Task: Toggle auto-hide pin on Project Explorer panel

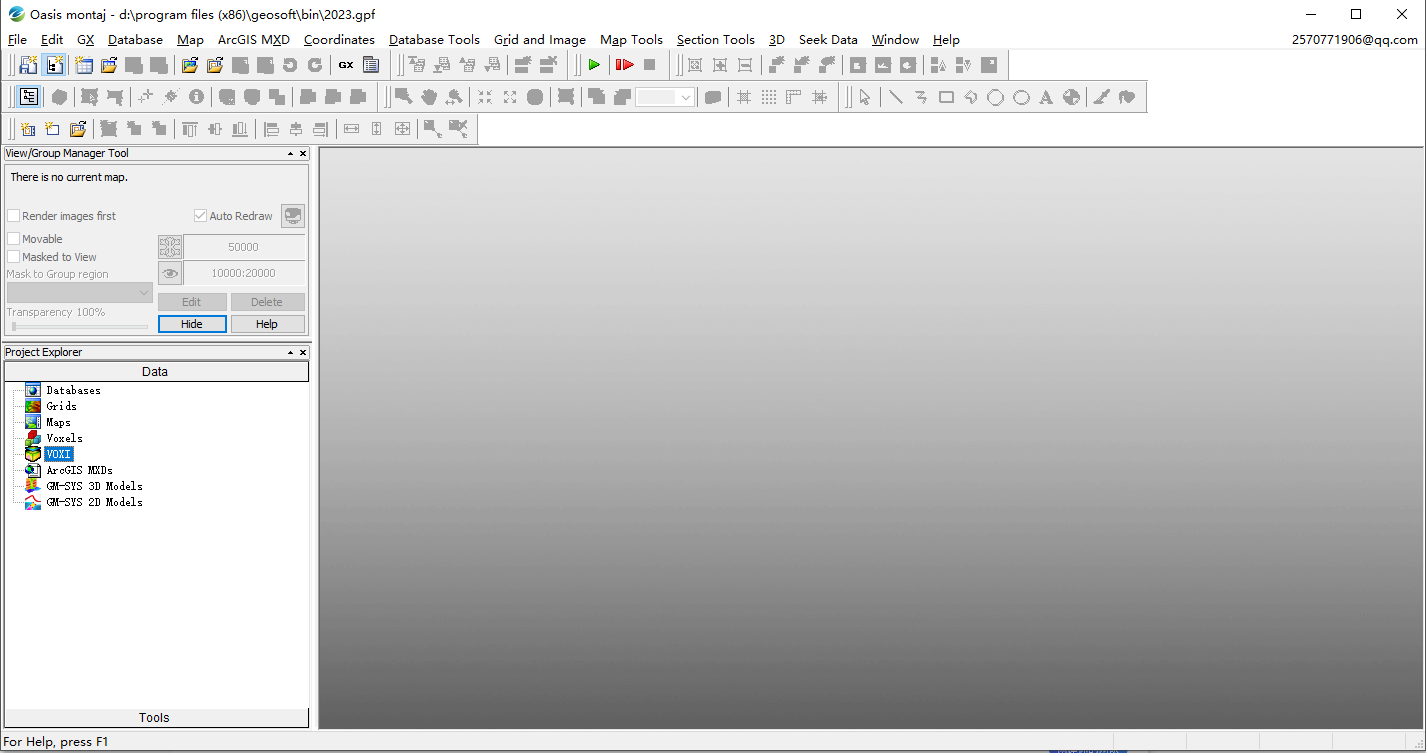Action: [291, 353]
